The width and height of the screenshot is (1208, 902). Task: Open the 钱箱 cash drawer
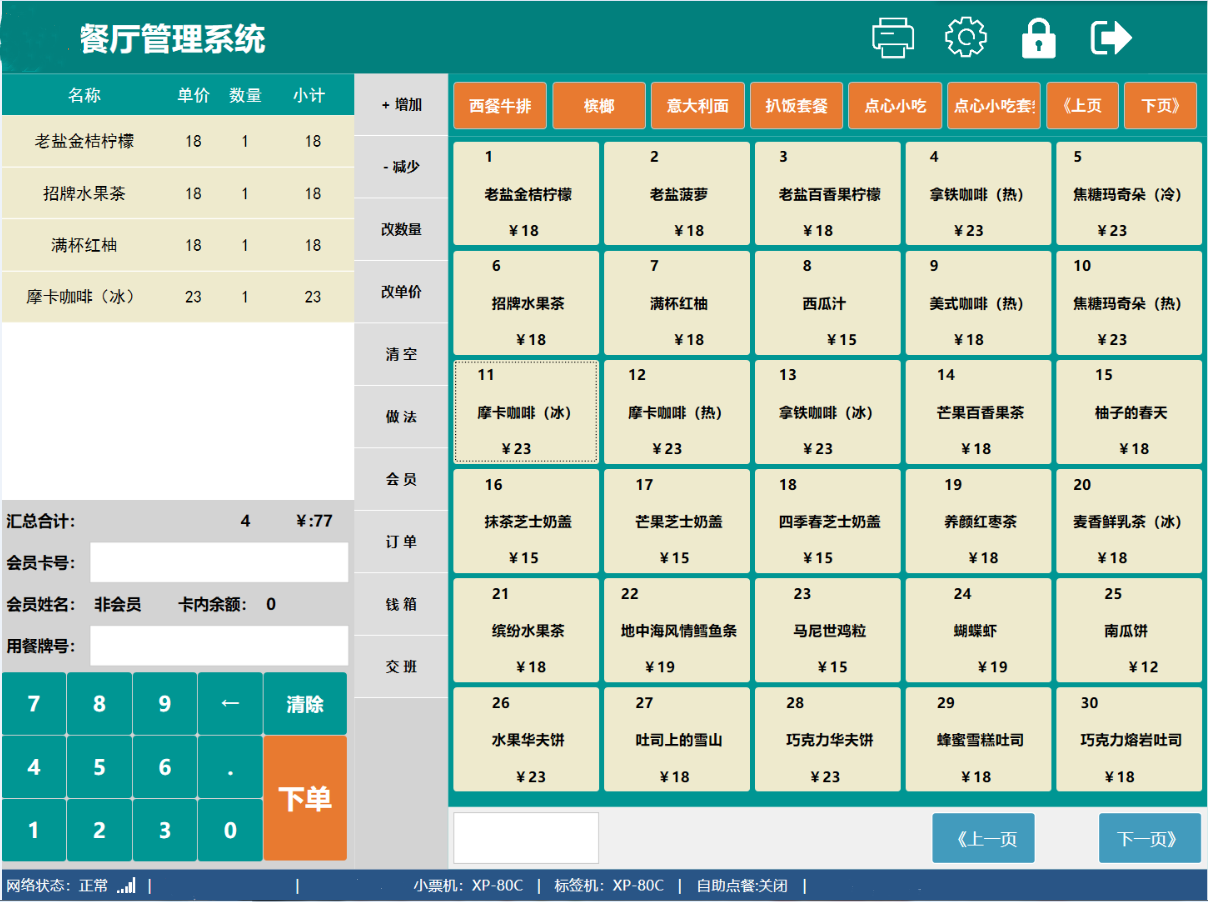401,604
